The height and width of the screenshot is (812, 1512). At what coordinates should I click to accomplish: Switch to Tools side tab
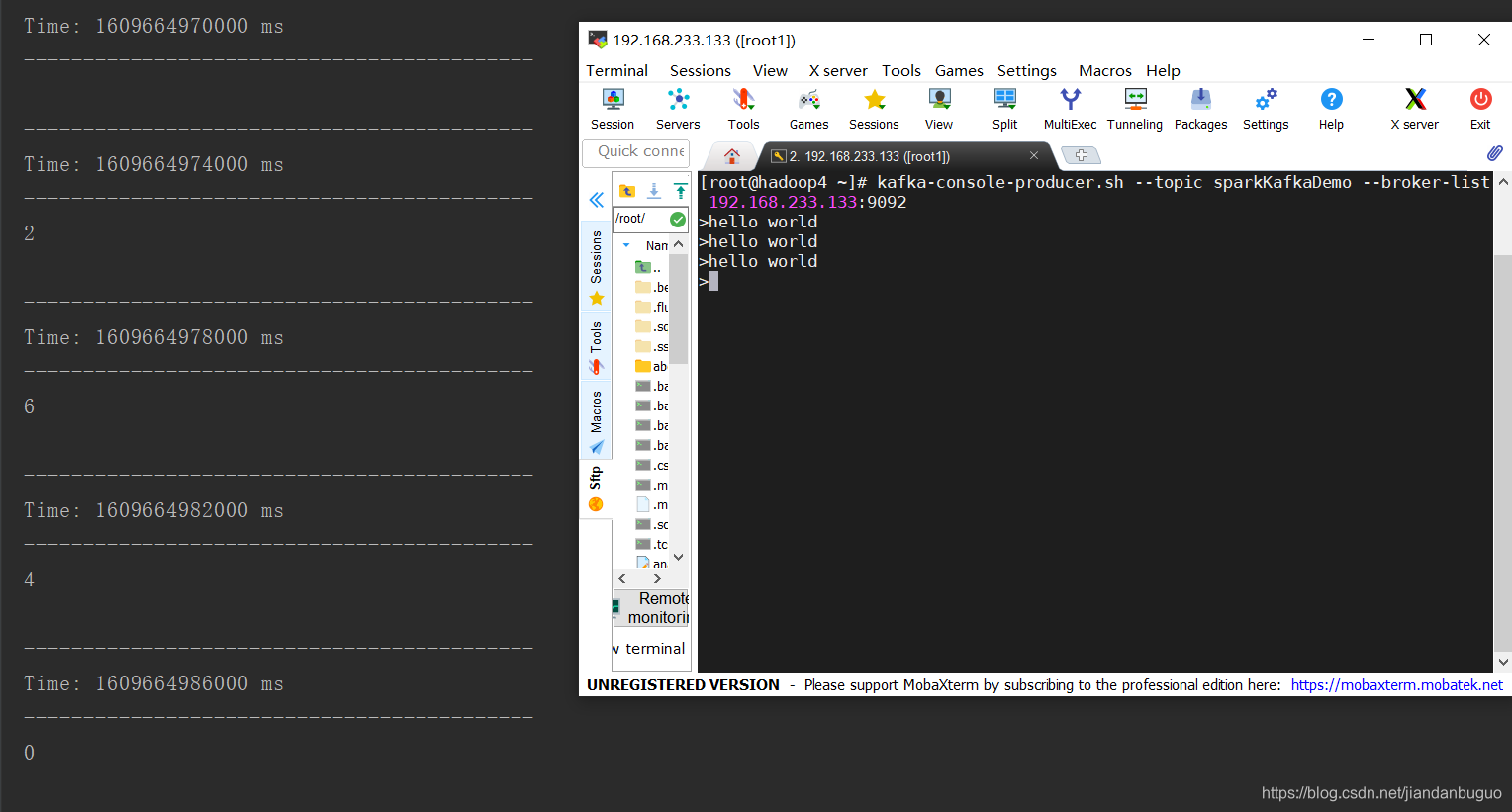(596, 347)
